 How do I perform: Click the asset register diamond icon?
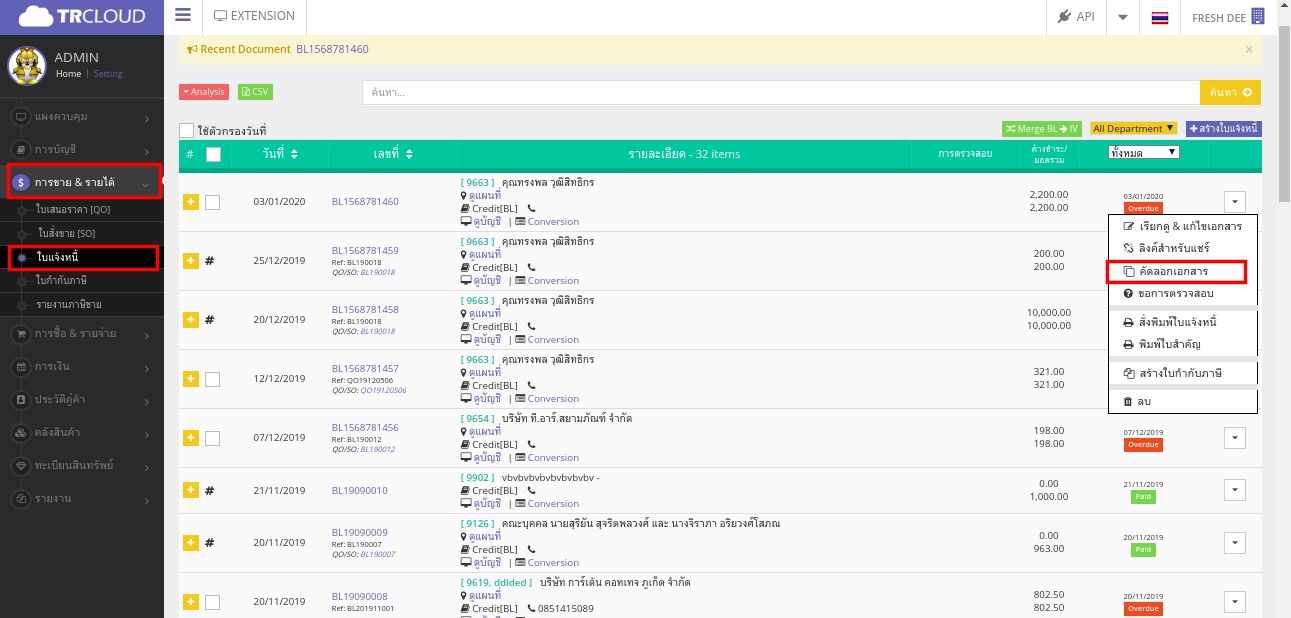[21, 465]
